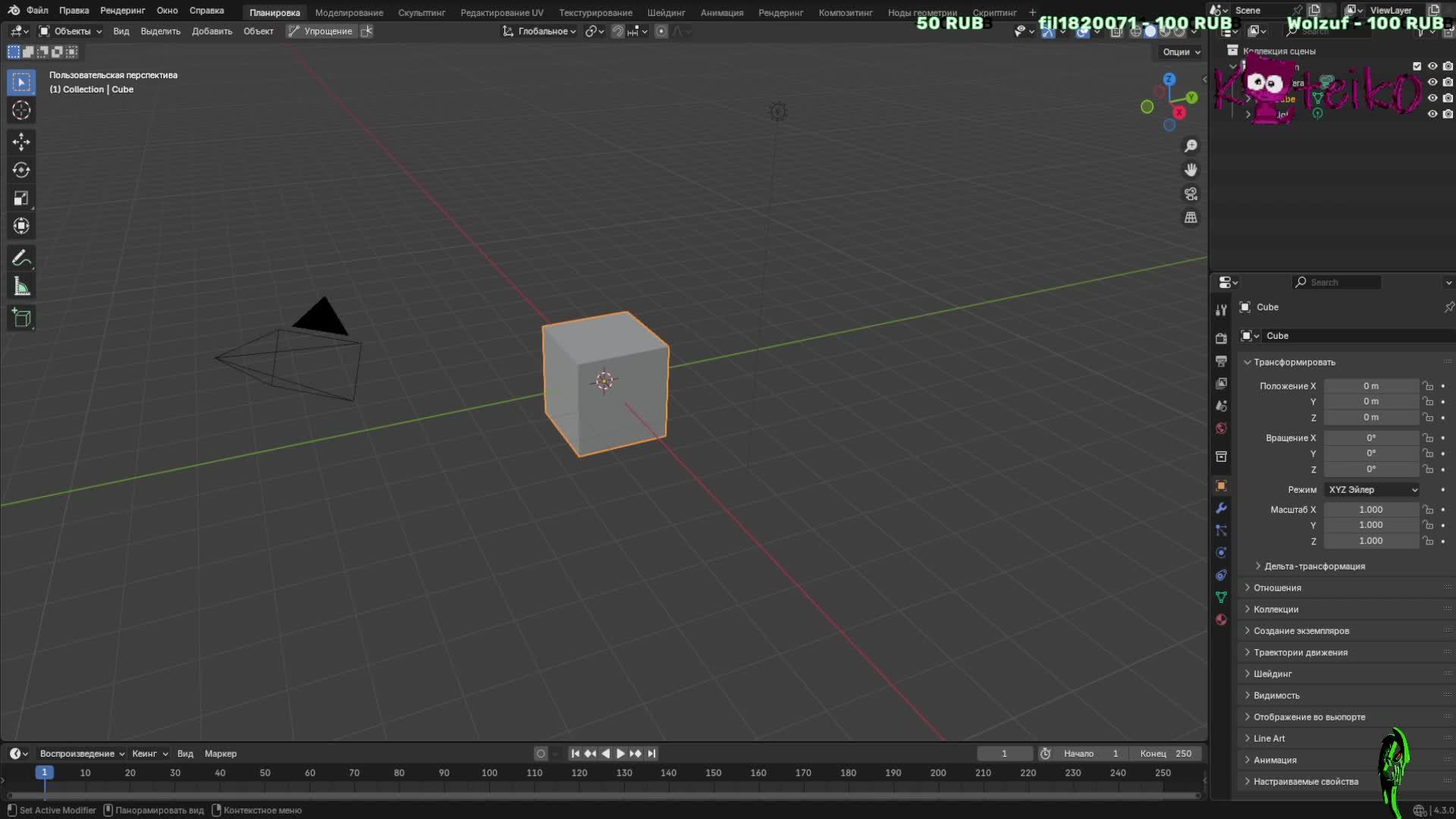Click the Опции button in viewport
The image size is (1456, 819).
1181,52
